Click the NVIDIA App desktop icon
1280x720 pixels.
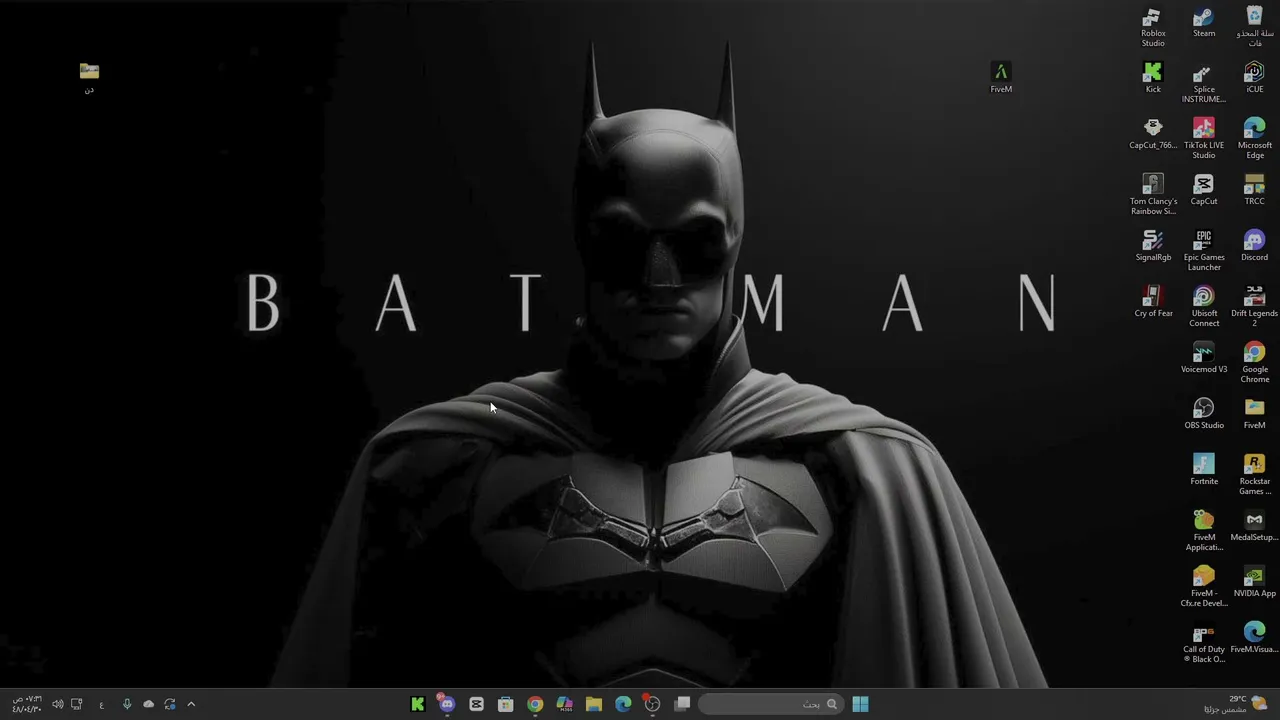tap(1254, 582)
